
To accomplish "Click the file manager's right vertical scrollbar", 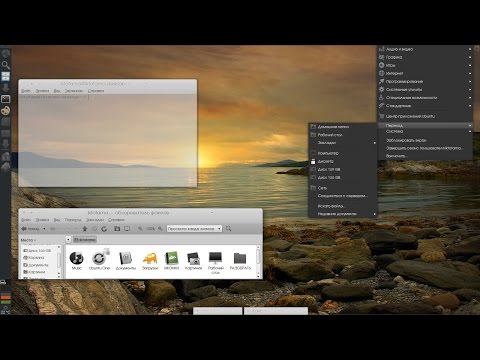I will 258,262.
